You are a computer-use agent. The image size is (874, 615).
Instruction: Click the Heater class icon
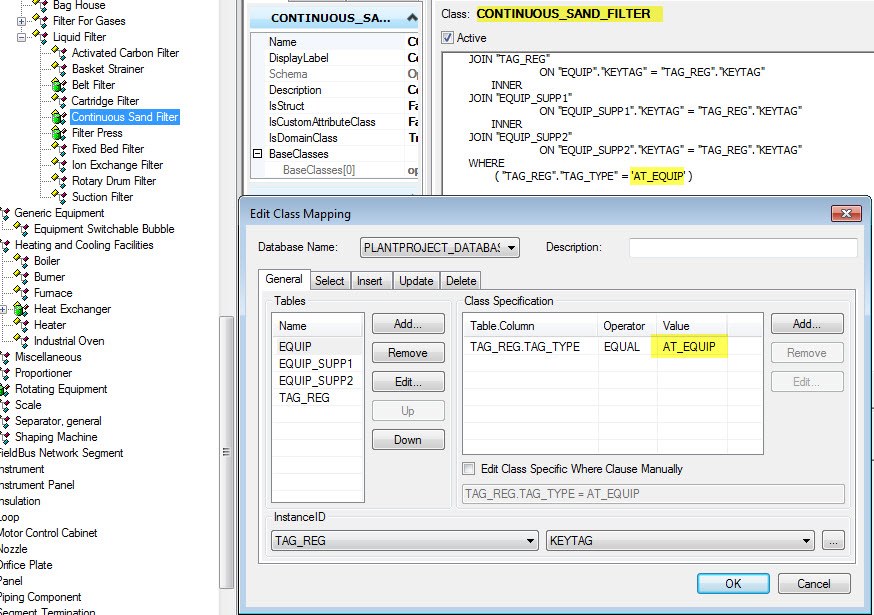pyautogui.click(x=22, y=325)
